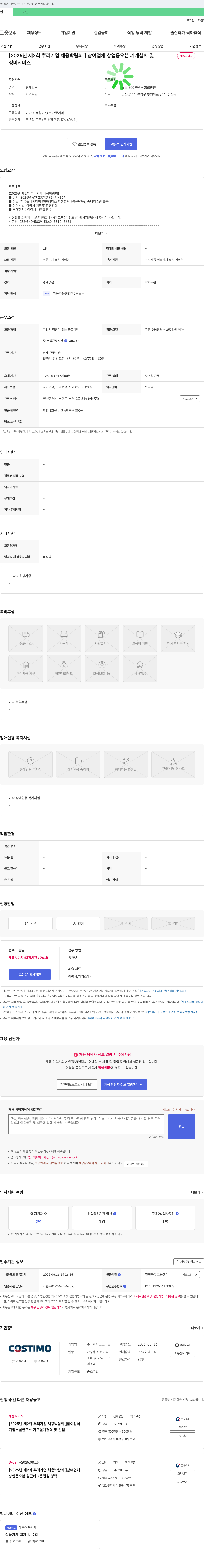Expand 더보기 in 기업정보 section
Viewport: 204px width, 1568px height.
[197, 1328]
